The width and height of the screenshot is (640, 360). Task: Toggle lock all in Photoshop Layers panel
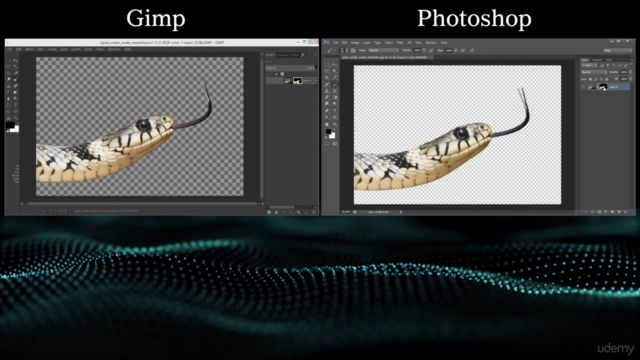pyautogui.click(x=607, y=79)
